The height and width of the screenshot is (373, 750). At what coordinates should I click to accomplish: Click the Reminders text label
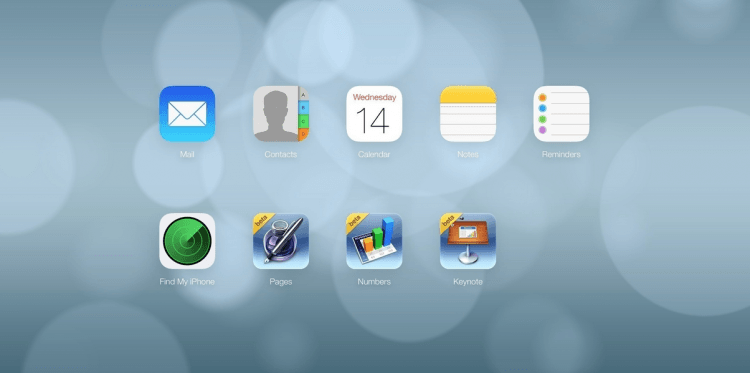(x=562, y=154)
